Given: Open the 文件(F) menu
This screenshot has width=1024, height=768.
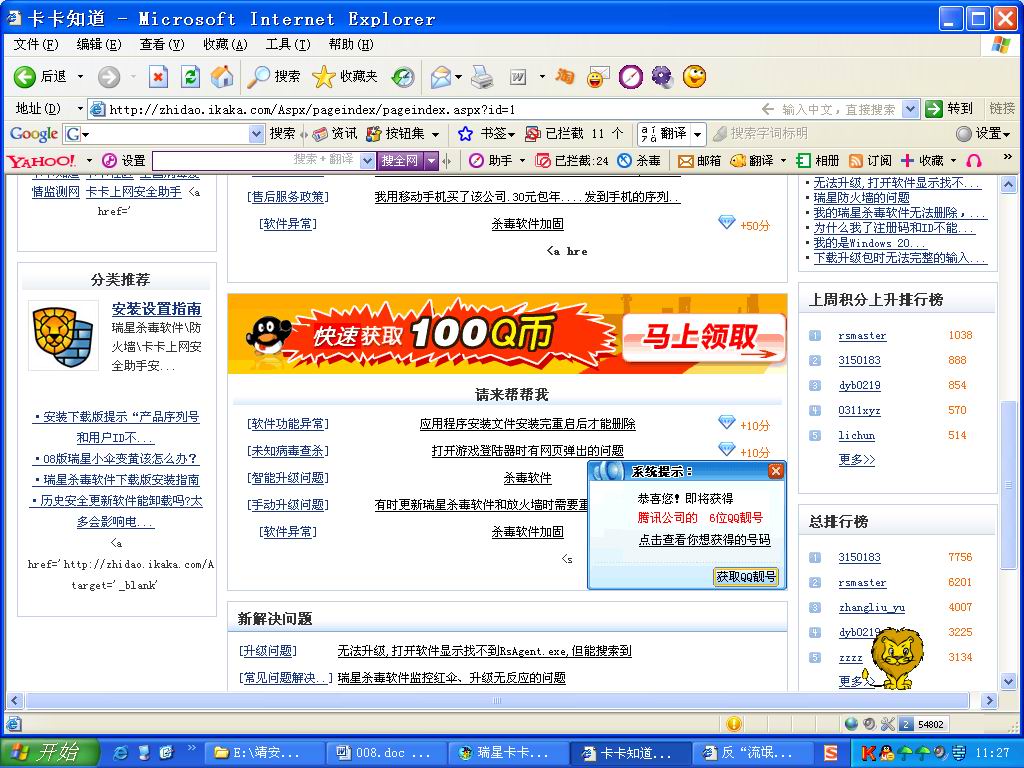Looking at the screenshot, I should [x=36, y=44].
